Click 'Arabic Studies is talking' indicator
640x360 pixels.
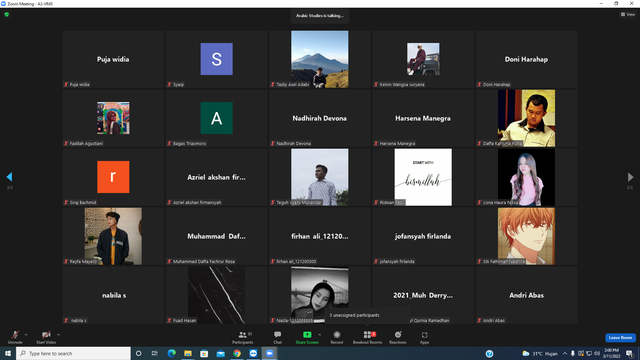(320, 16)
